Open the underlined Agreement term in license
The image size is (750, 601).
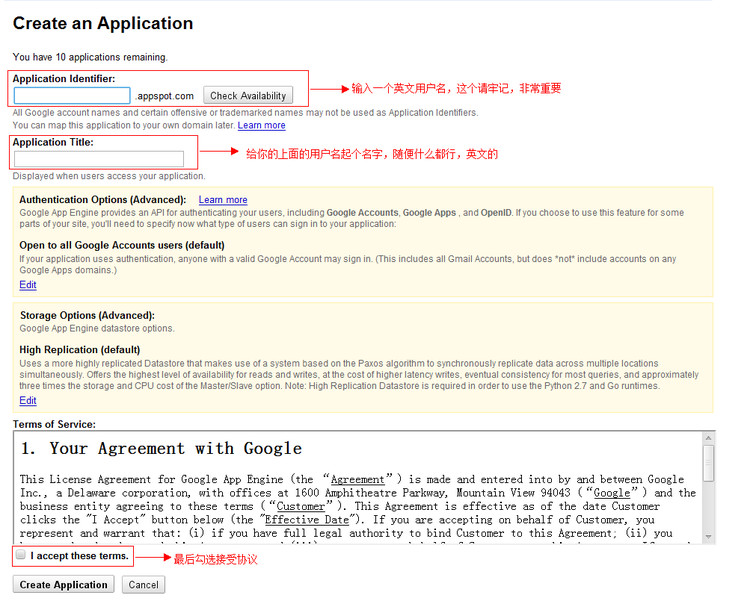[357, 479]
